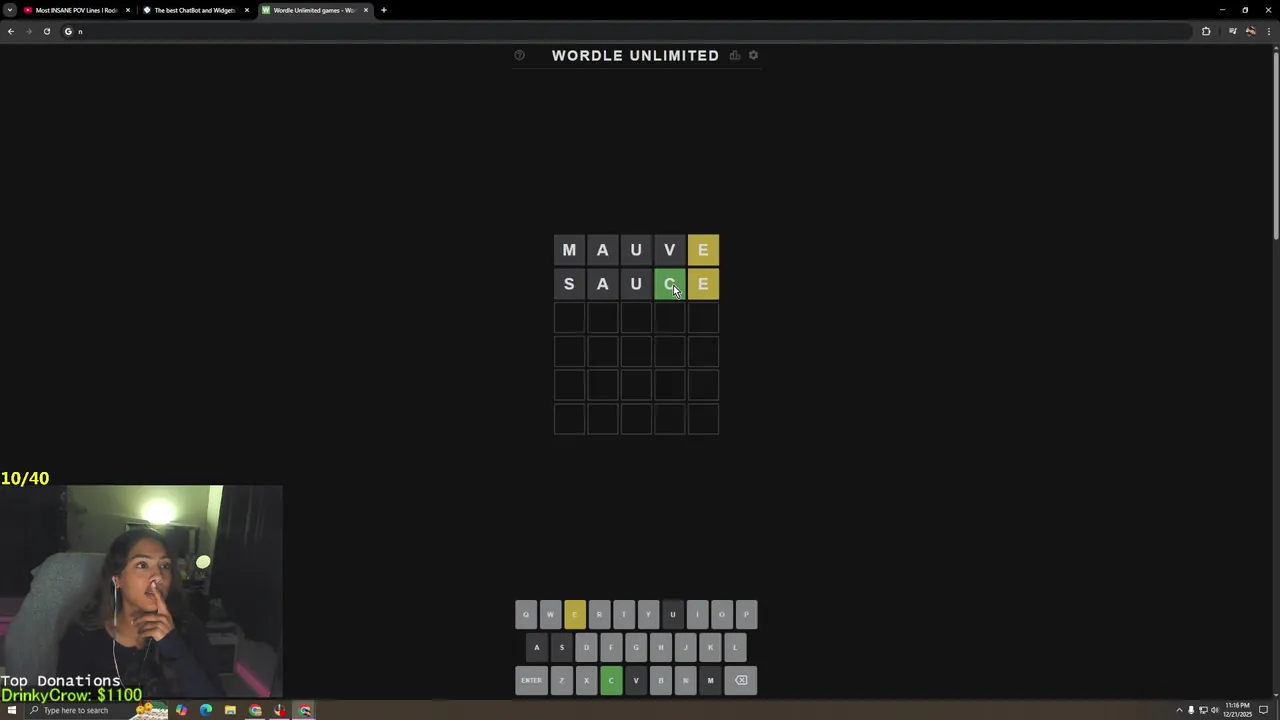Viewport: 1280px width, 720px height.
Task: Tap the I key on the keyboard
Action: point(697,614)
